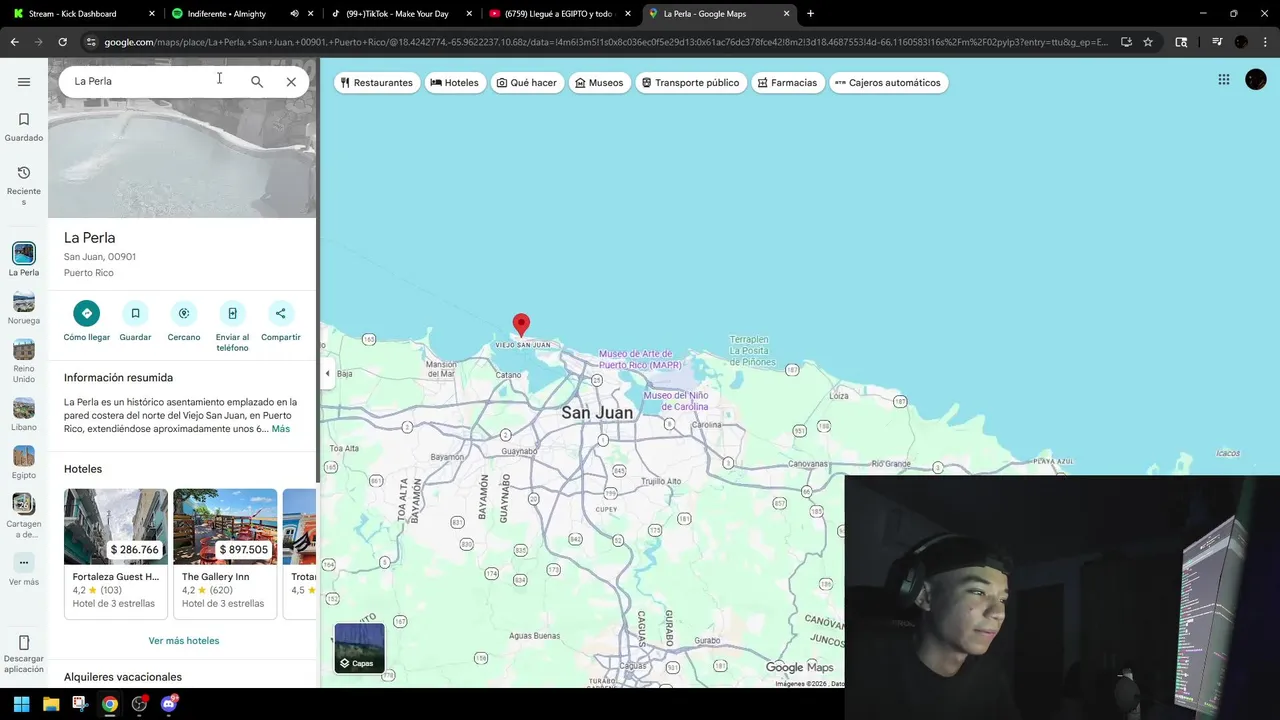The width and height of the screenshot is (1280, 720).
Task: Filter by Transporte público chip
Action: (690, 83)
